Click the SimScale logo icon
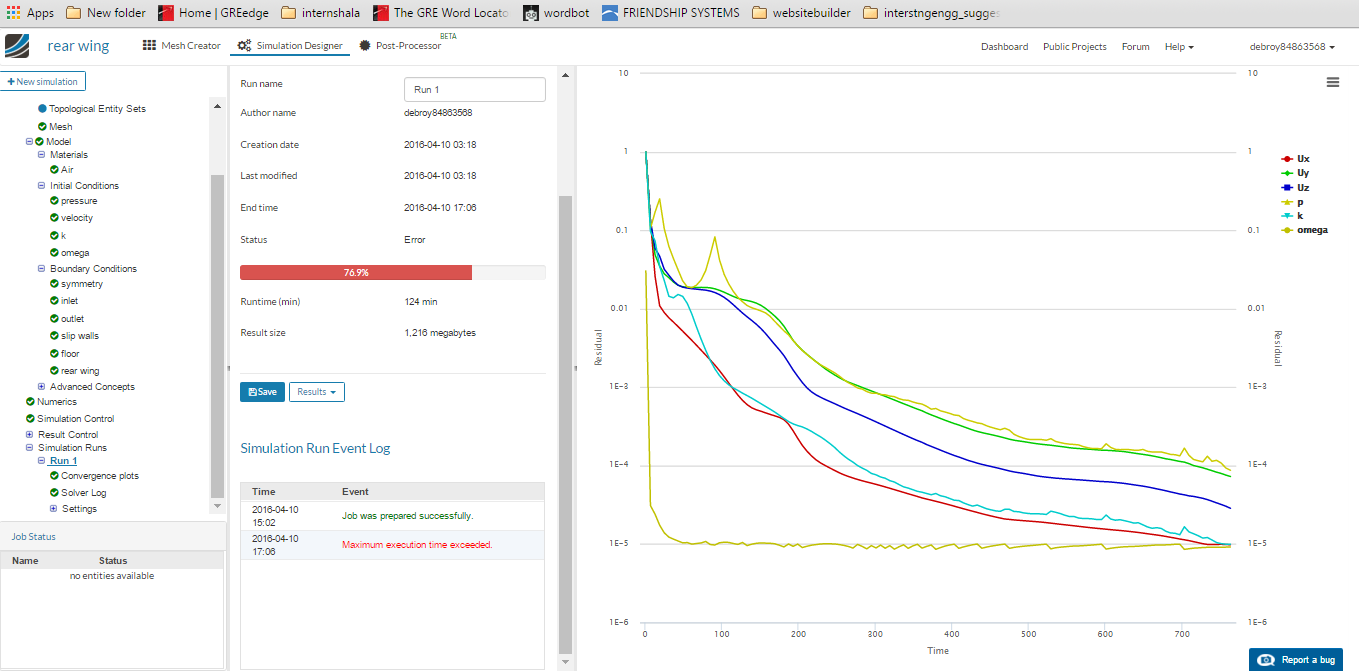 coord(18,46)
